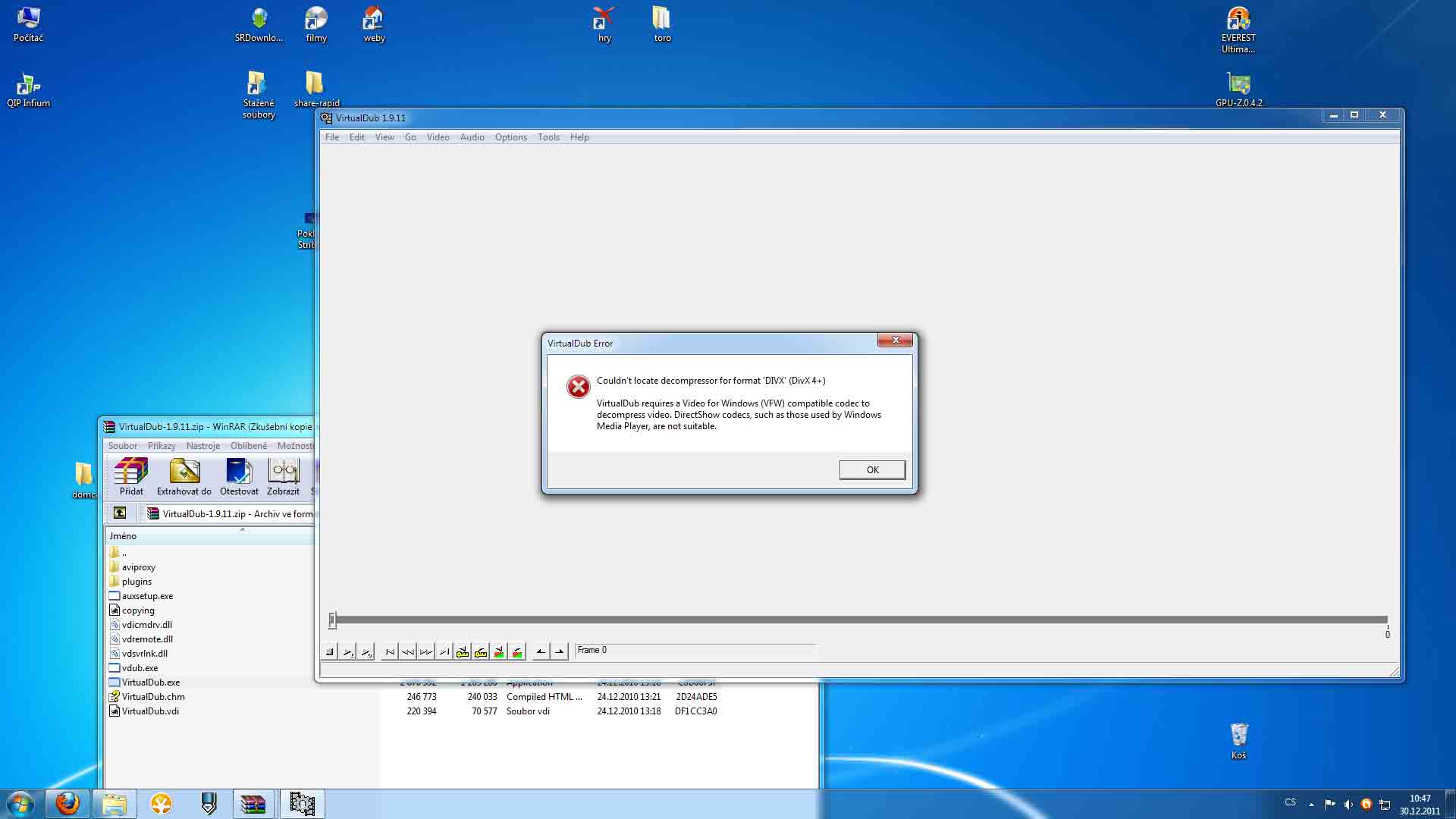The height and width of the screenshot is (819, 1456).
Task: Click the Scene forward scan button
Action: coord(517,651)
